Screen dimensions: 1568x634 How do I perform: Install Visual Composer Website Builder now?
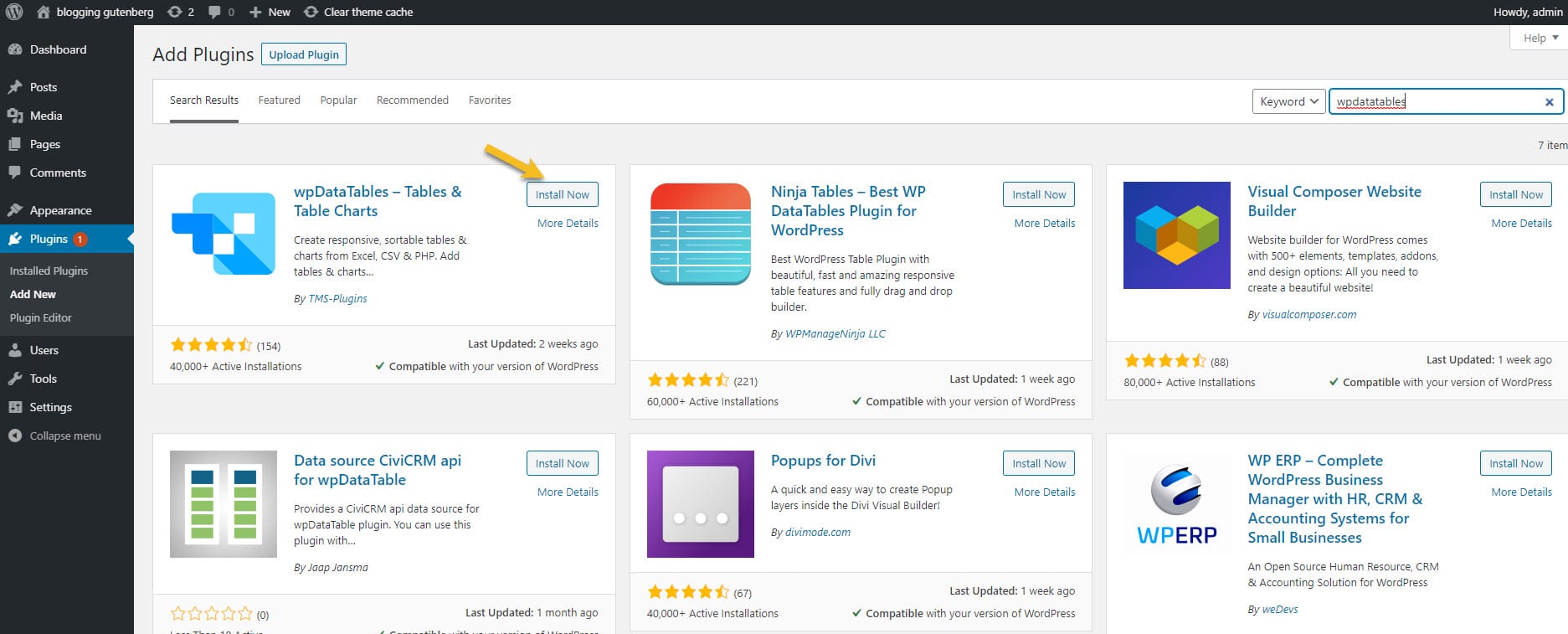click(1516, 194)
